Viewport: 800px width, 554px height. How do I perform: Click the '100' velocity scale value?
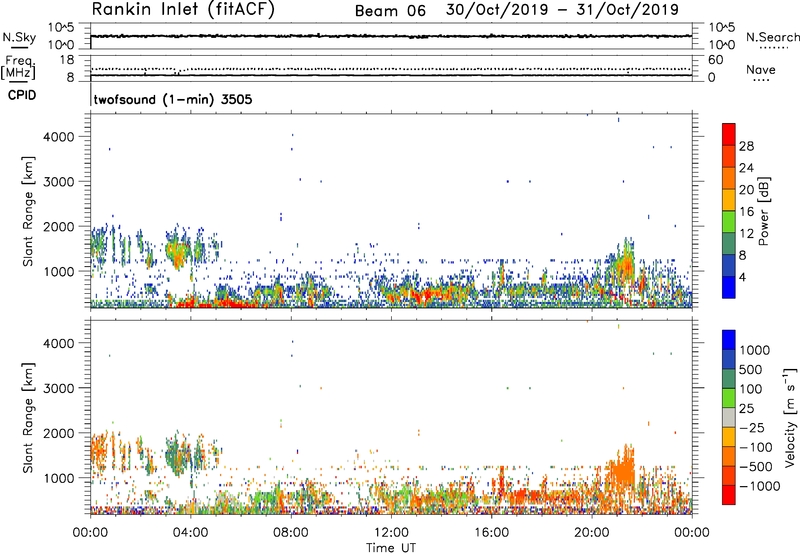[x=751, y=389]
